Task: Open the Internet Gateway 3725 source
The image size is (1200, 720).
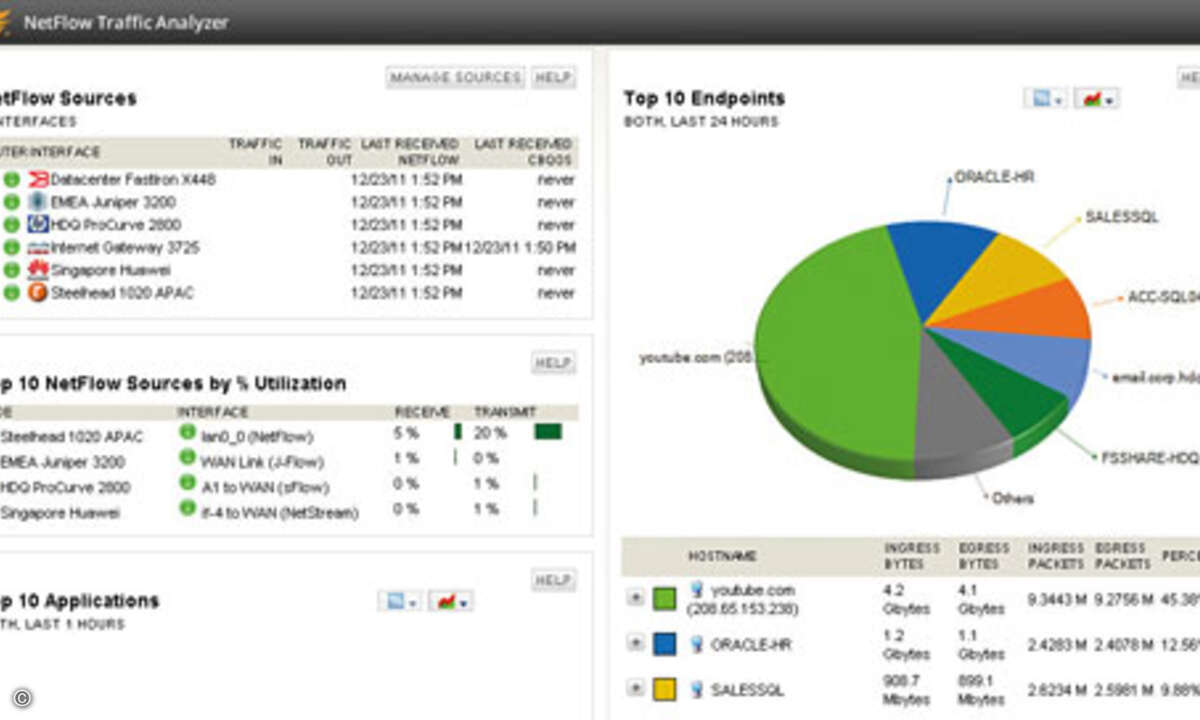Action: tap(126, 247)
